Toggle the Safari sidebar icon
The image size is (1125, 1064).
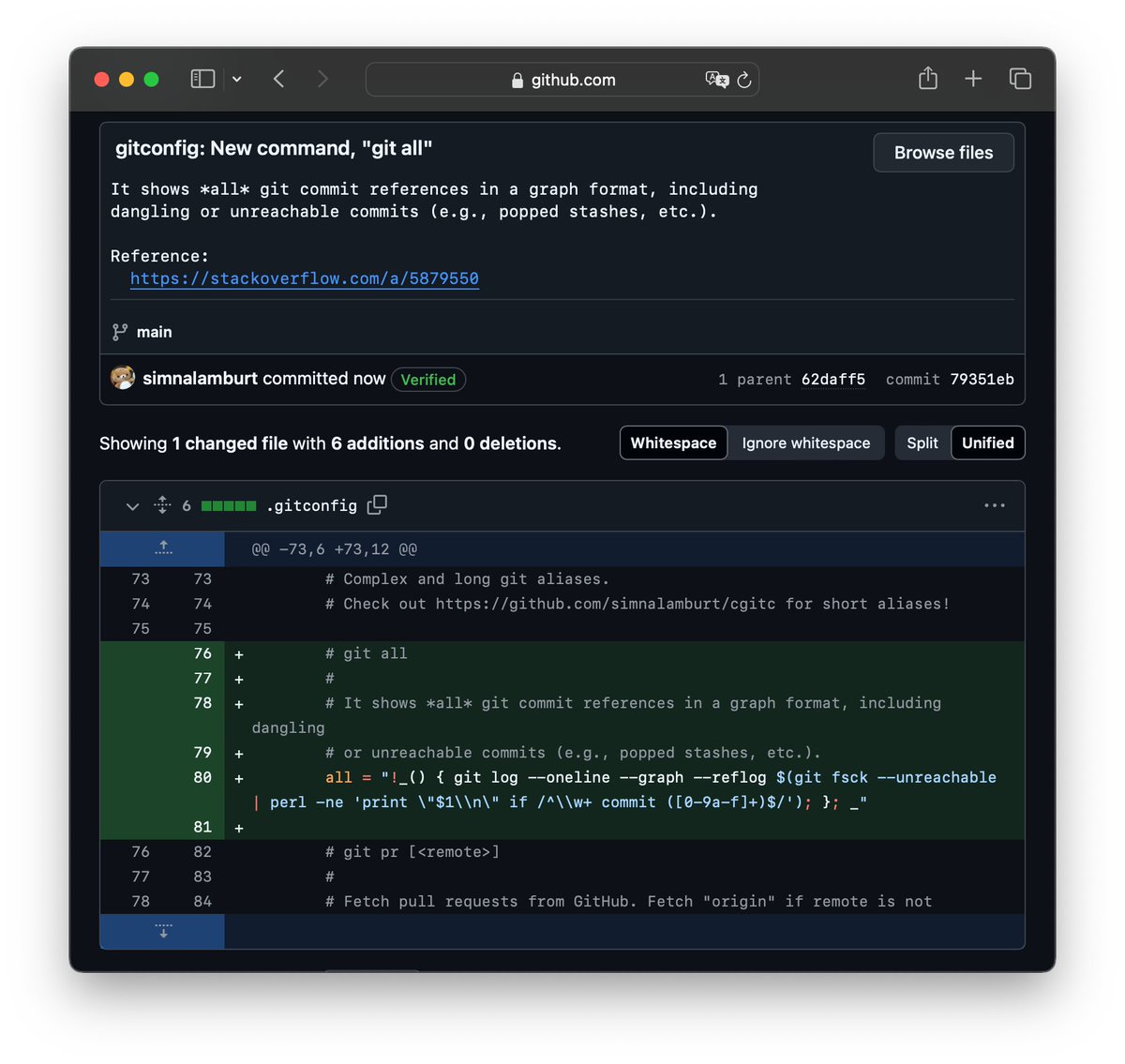(202, 79)
